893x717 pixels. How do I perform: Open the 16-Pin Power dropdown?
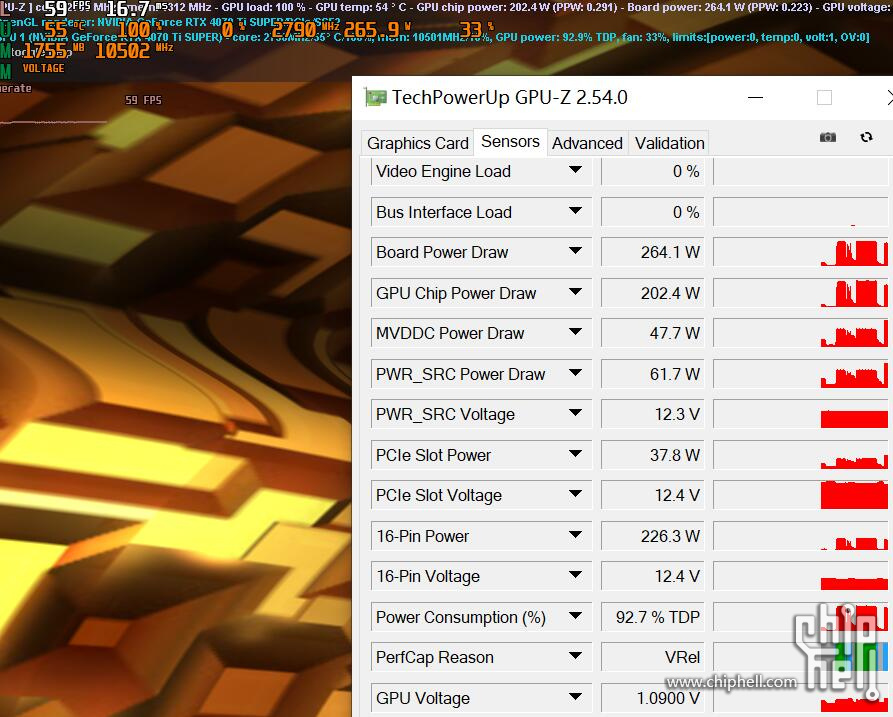tap(575, 534)
